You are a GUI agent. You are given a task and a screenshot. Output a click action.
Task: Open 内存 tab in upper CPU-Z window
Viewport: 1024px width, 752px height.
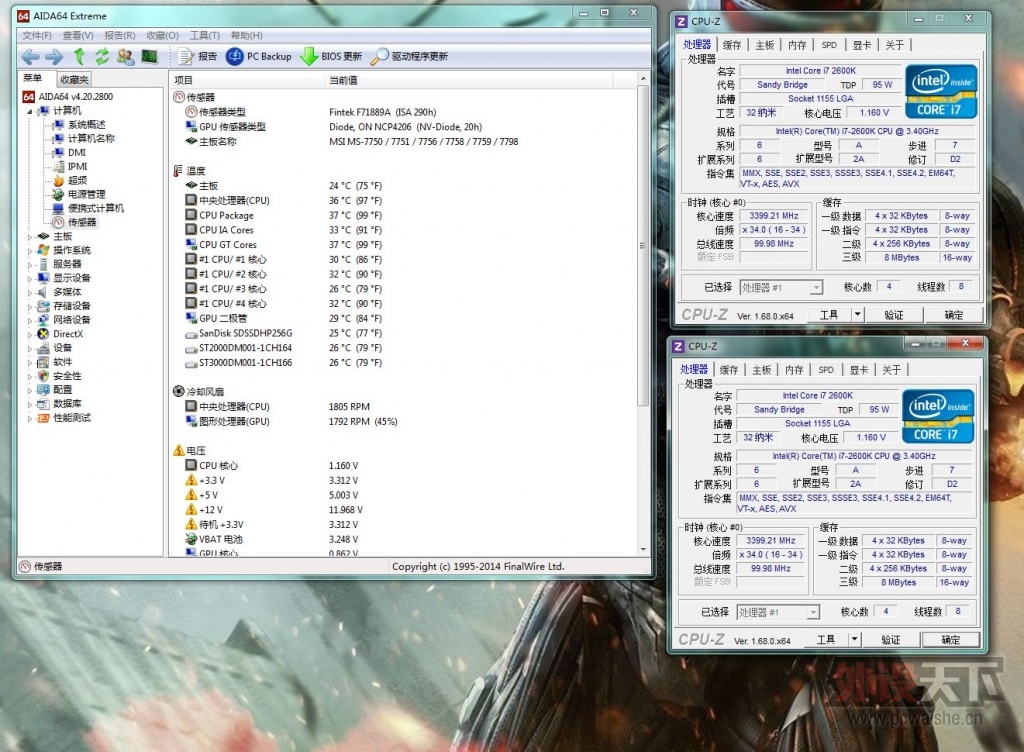coord(797,45)
